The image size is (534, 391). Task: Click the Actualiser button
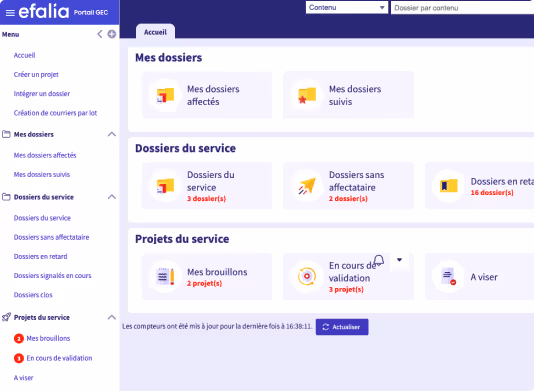click(x=342, y=327)
